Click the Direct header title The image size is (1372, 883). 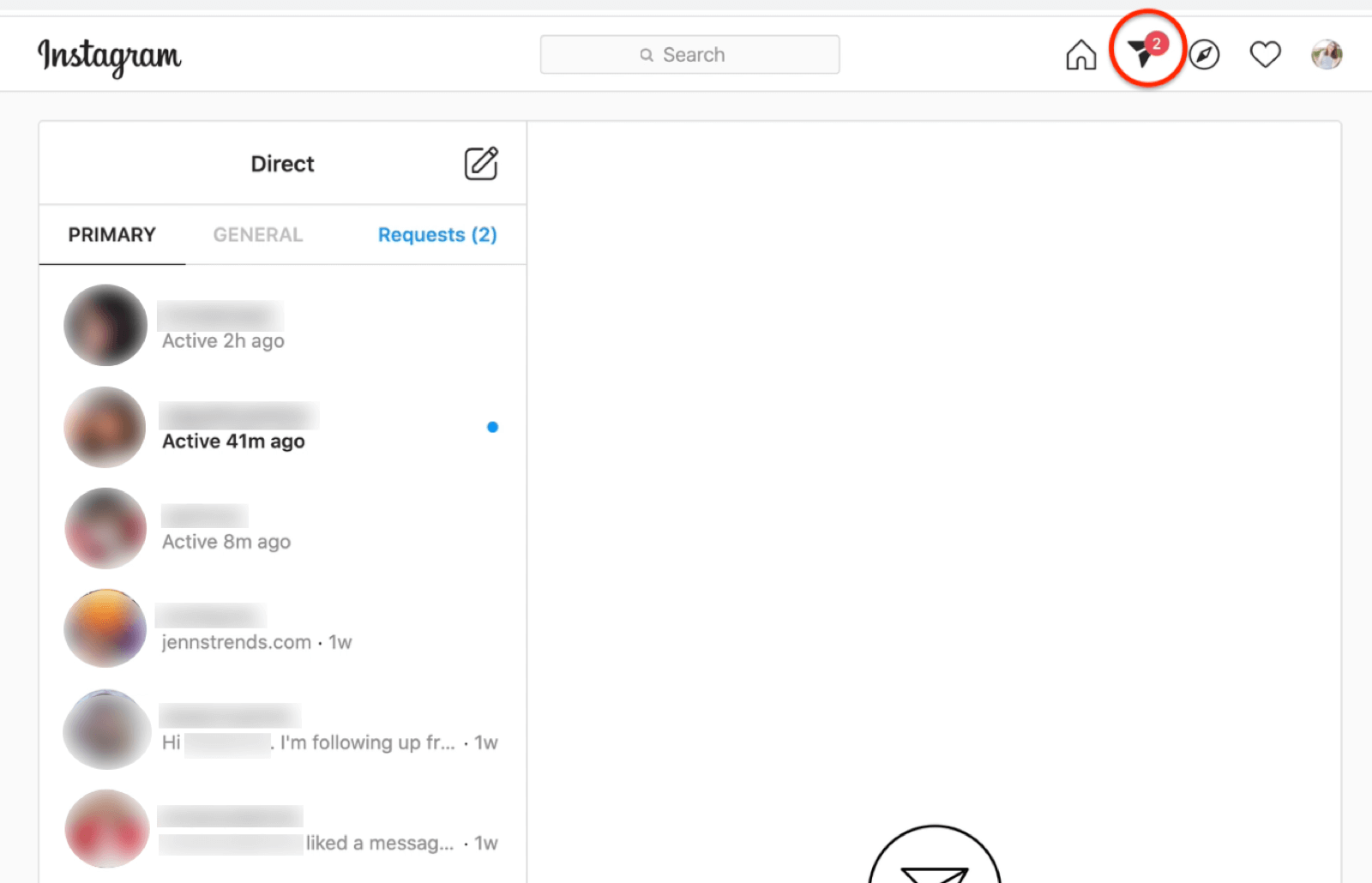[282, 164]
